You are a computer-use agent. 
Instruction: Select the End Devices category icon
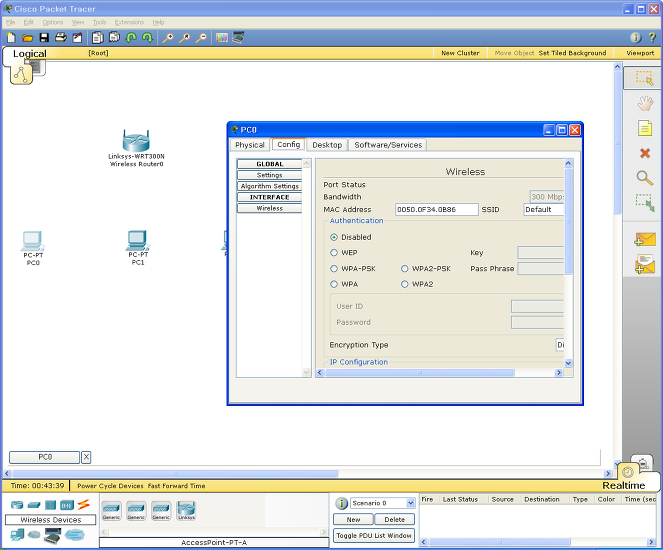(x=17, y=535)
